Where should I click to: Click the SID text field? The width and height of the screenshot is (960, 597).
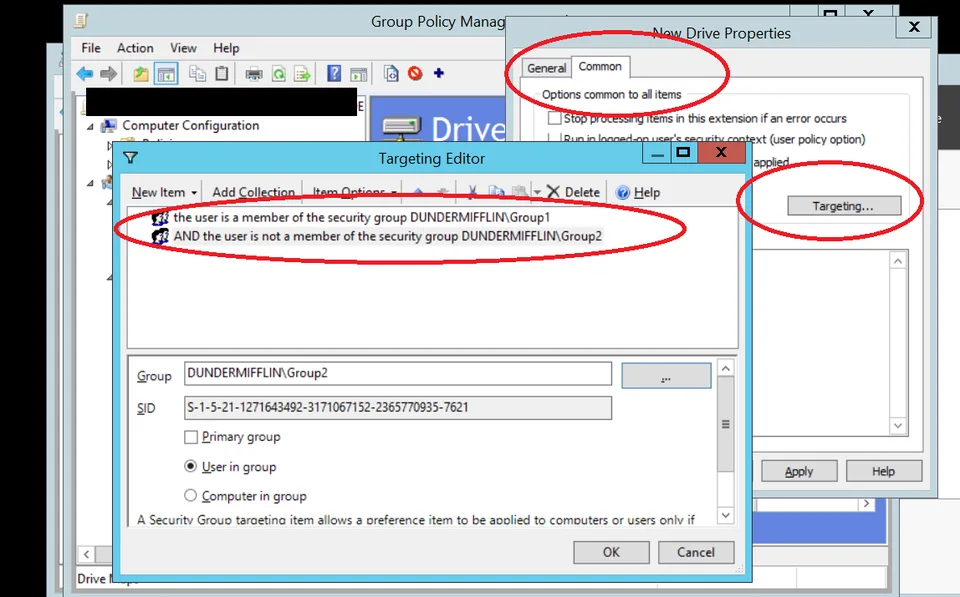[398, 408]
